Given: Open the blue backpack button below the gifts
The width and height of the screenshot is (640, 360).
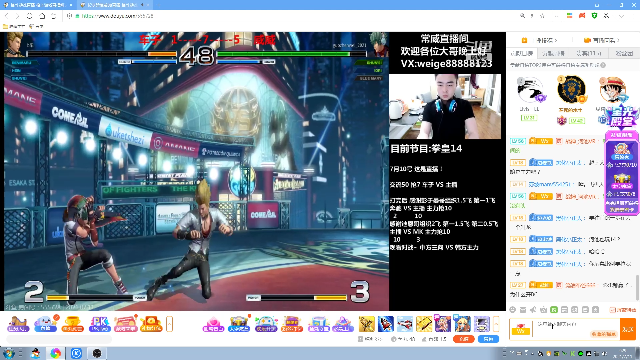Looking at the screenshot, I should click(488, 339).
